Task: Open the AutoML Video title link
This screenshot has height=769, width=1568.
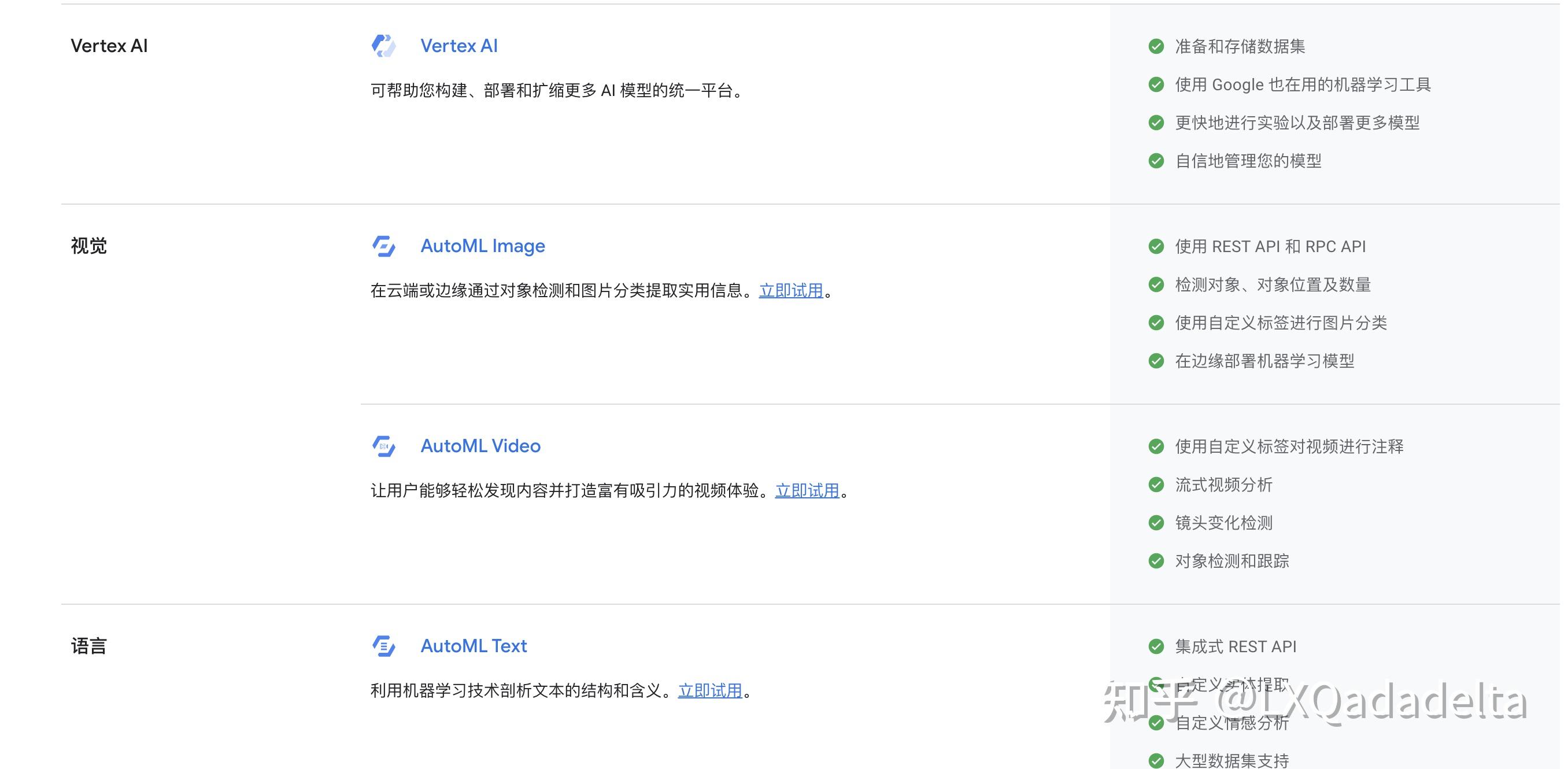Action: (480, 446)
